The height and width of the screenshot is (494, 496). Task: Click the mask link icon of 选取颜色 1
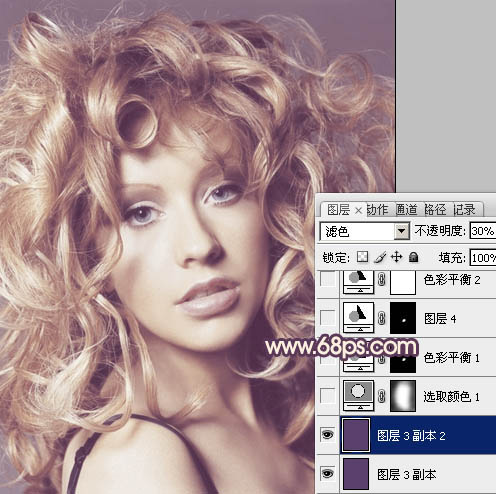382,396
